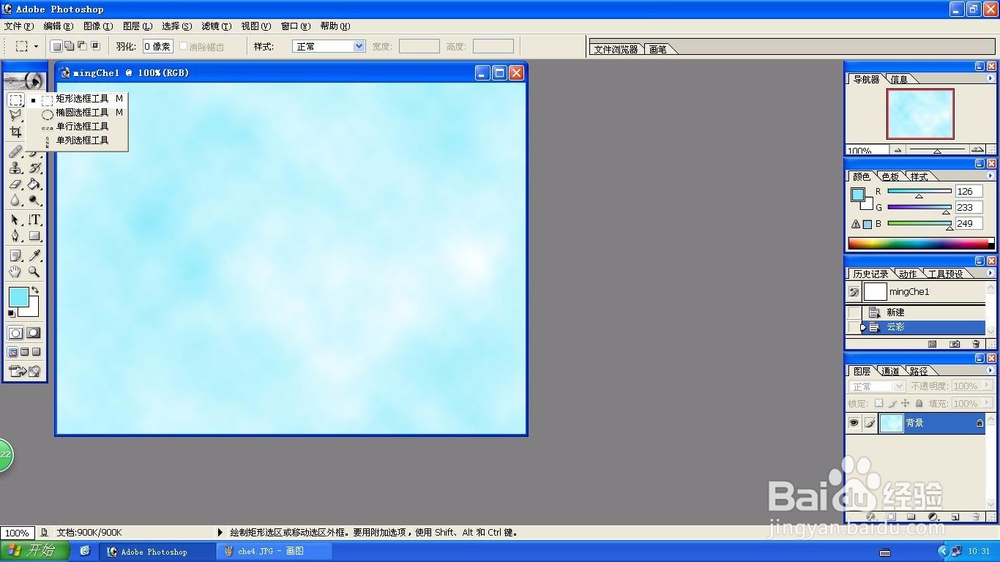Image resolution: width=1000 pixels, height=562 pixels.
Task: Jump to ImageReady icon at toolbox bottom
Action: 25,371
